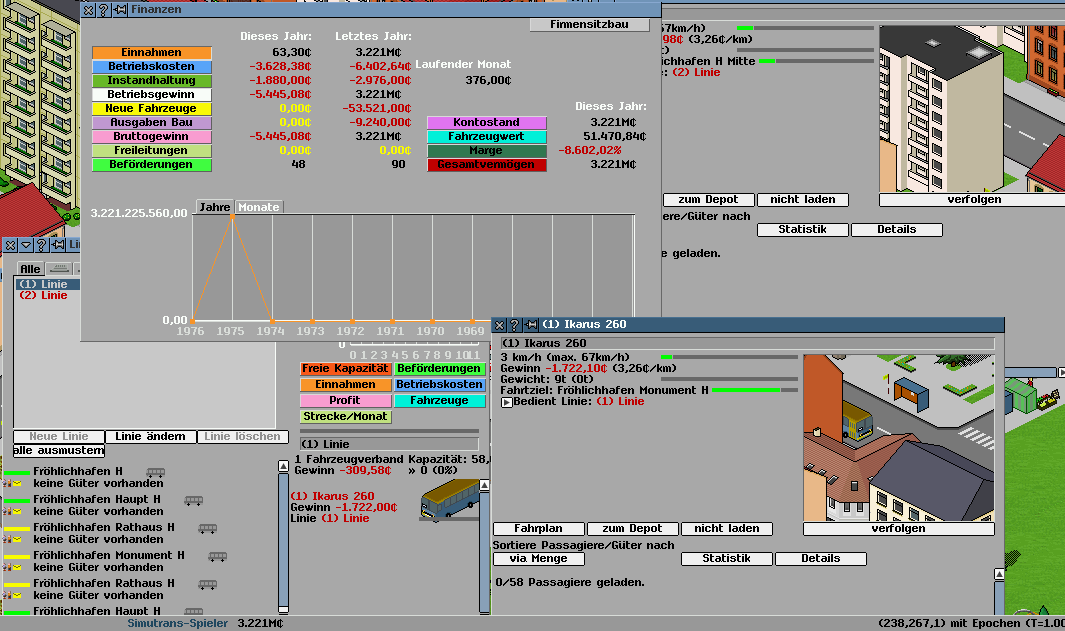Toggle the Einnahmen graph in Finanzen
This screenshot has height=631, width=1065.
point(151,53)
